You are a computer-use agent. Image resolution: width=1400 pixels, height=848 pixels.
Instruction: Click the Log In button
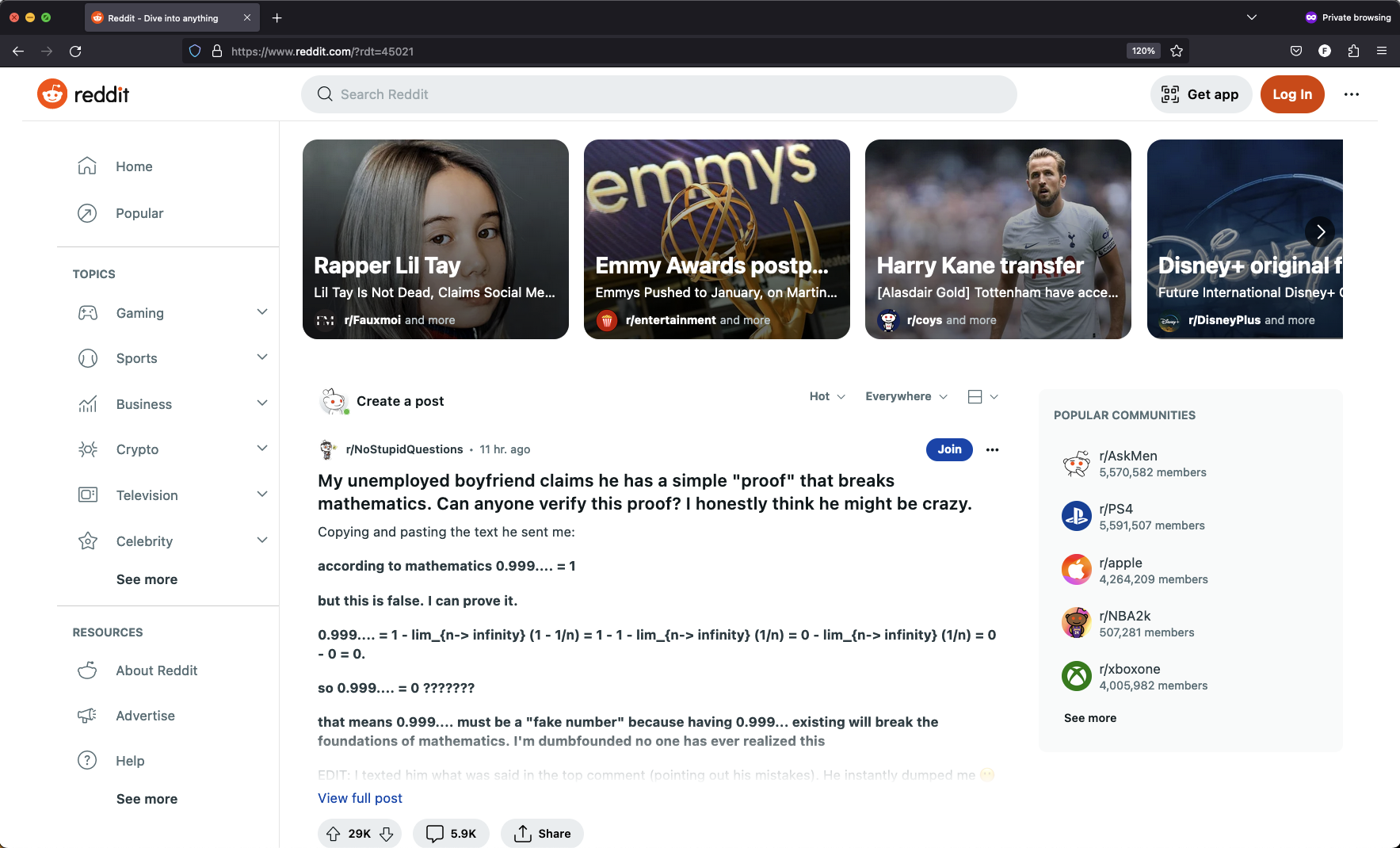pyautogui.click(x=1292, y=94)
